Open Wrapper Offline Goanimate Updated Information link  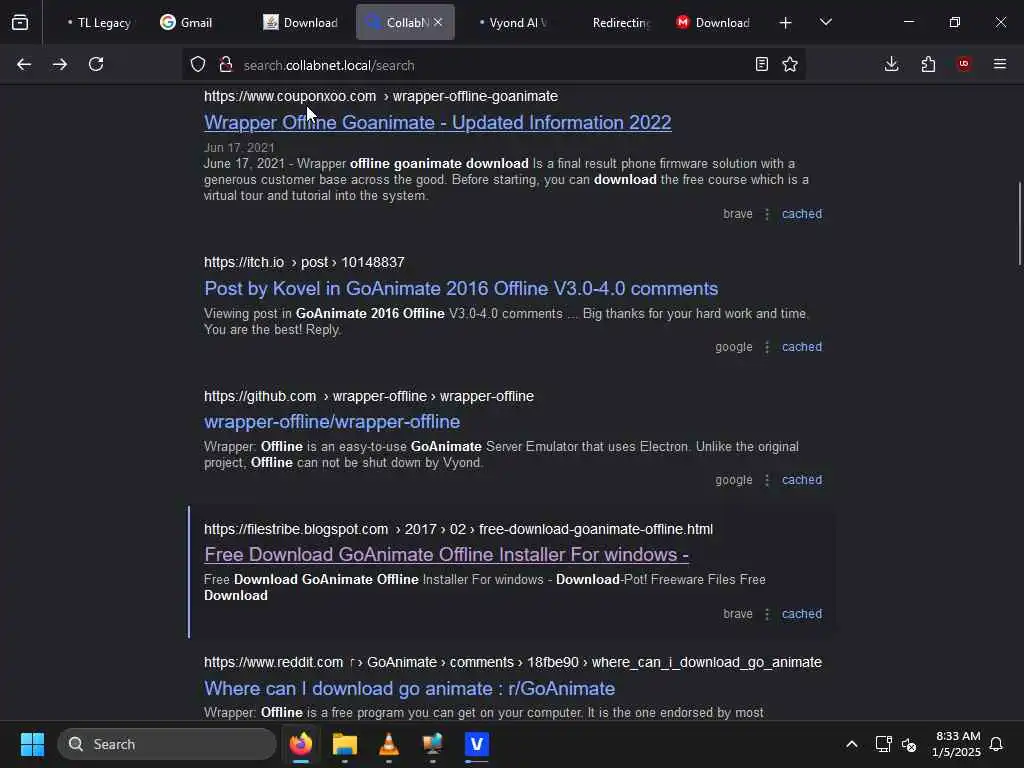[438, 123]
